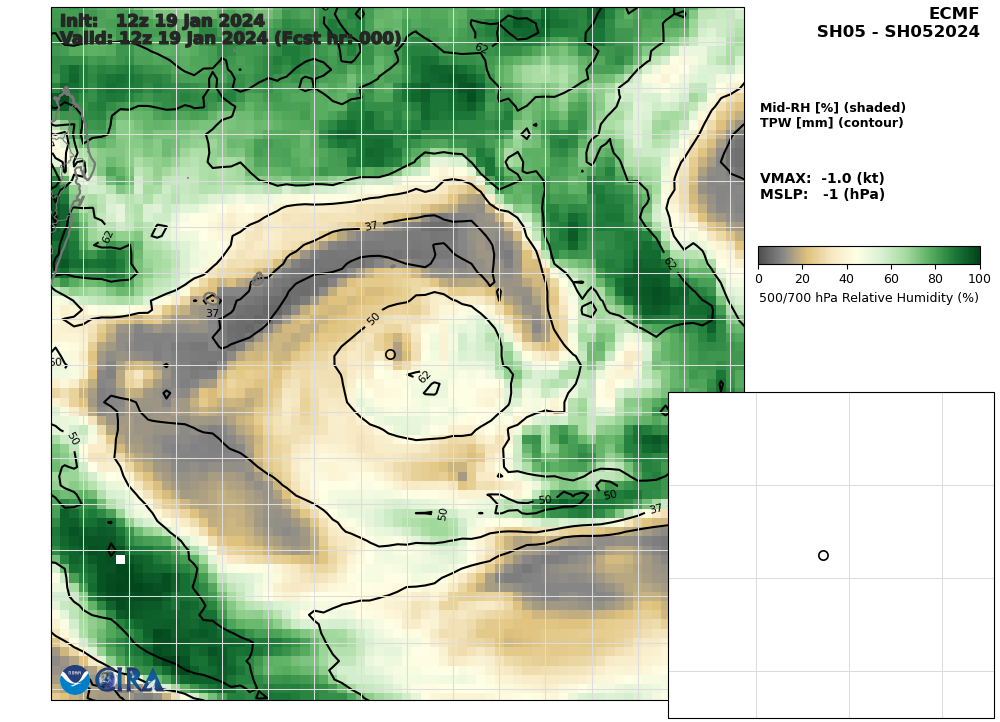Image resolution: width=1000 pixels, height=722 pixels.
Task: Click the small white square in green area
Action: [121, 559]
